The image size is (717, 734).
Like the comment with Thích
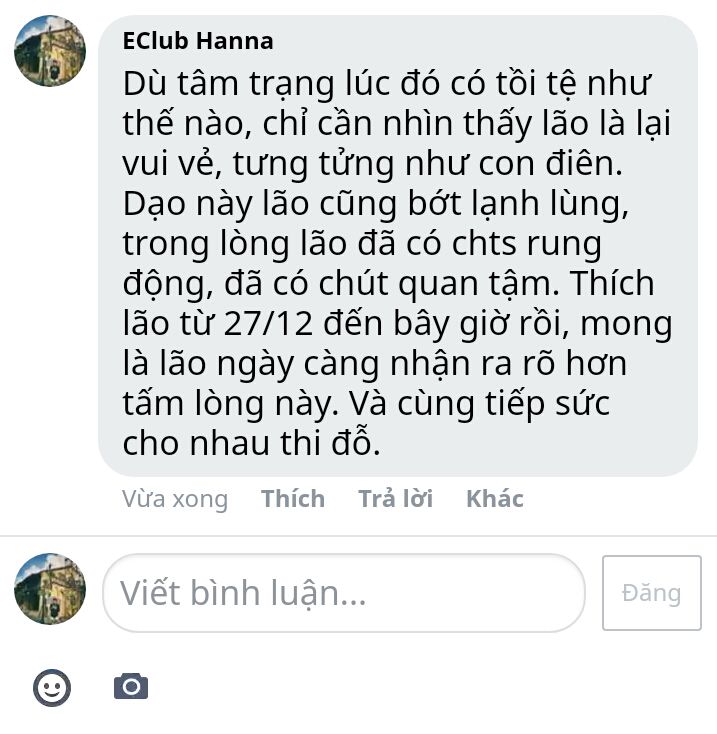293,499
